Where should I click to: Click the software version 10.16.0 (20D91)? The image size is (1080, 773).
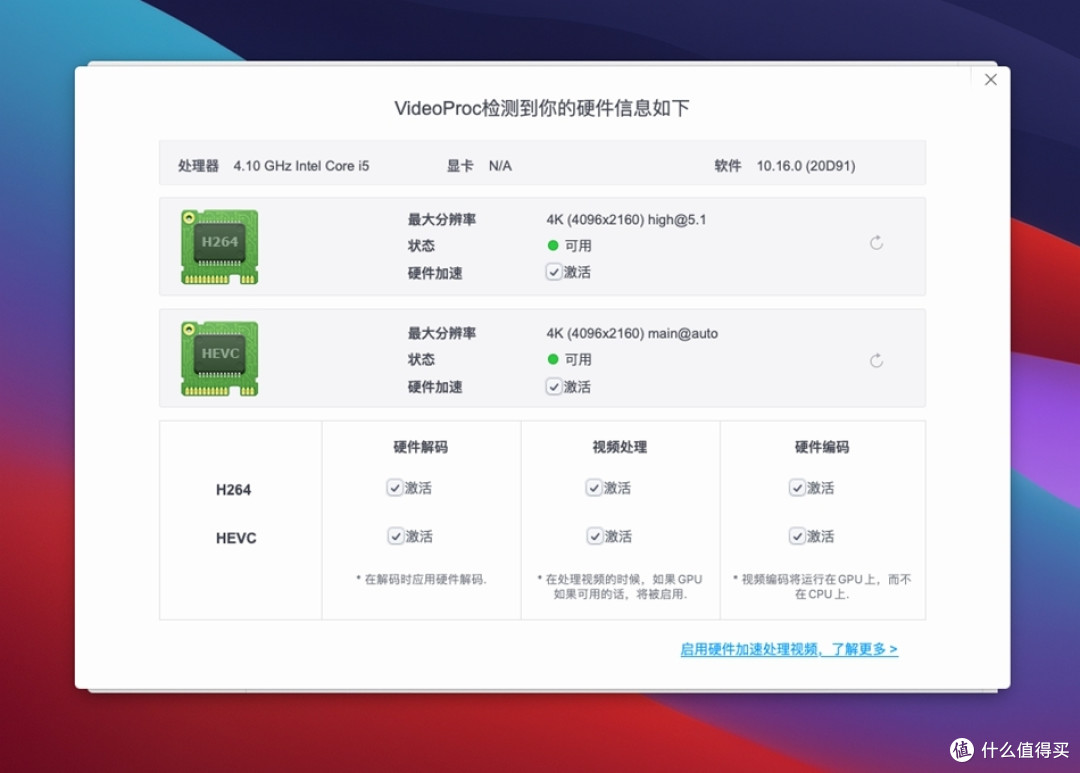click(x=806, y=166)
